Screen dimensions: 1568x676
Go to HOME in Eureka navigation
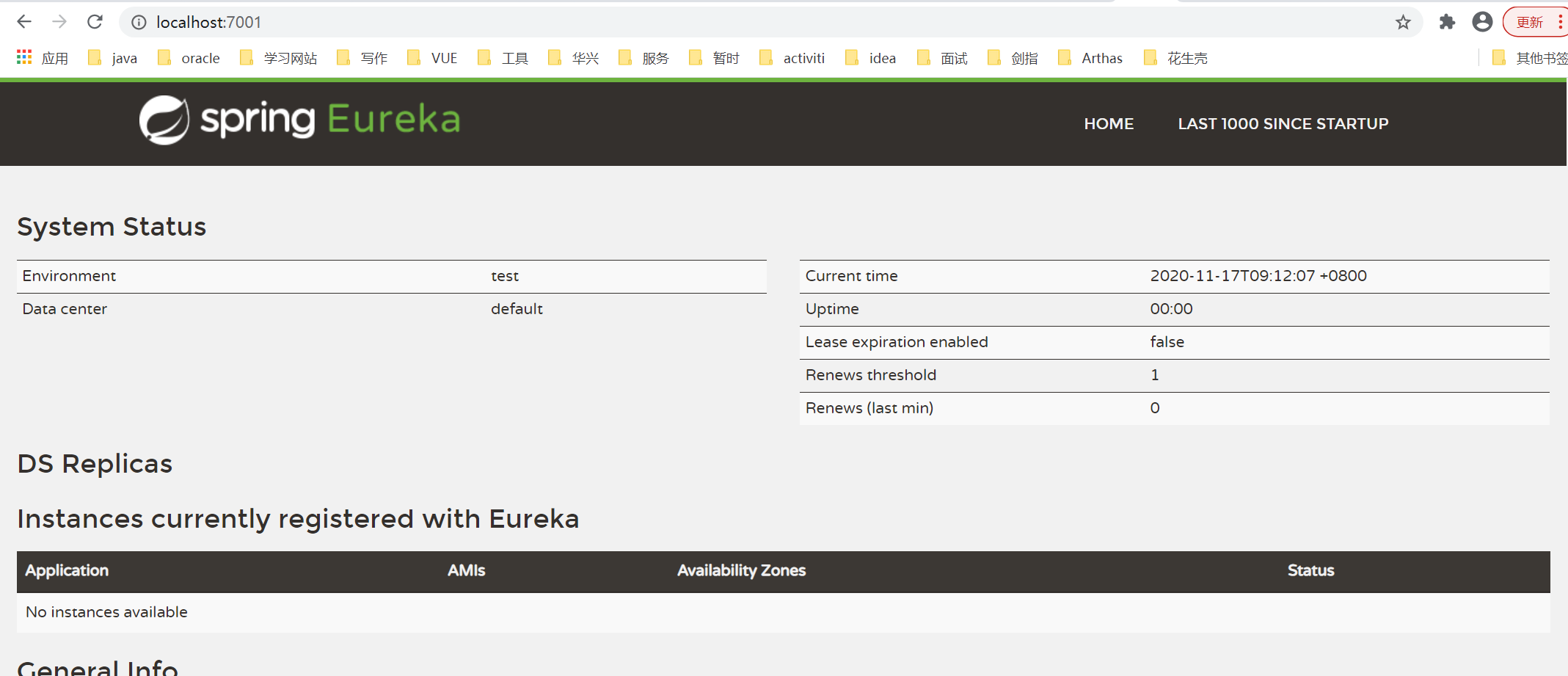pos(1109,123)
